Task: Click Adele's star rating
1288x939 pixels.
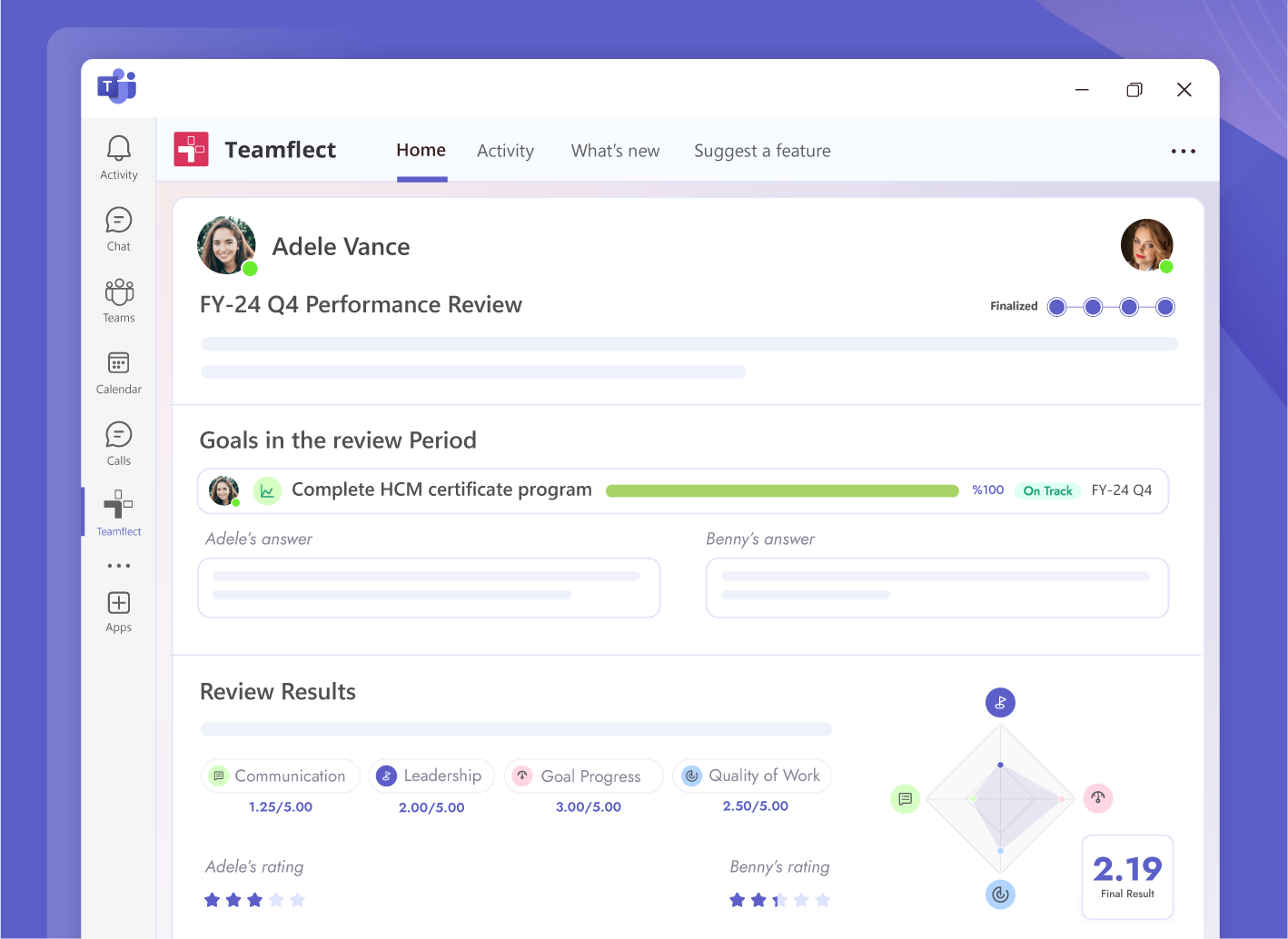Action: (255, 900)
